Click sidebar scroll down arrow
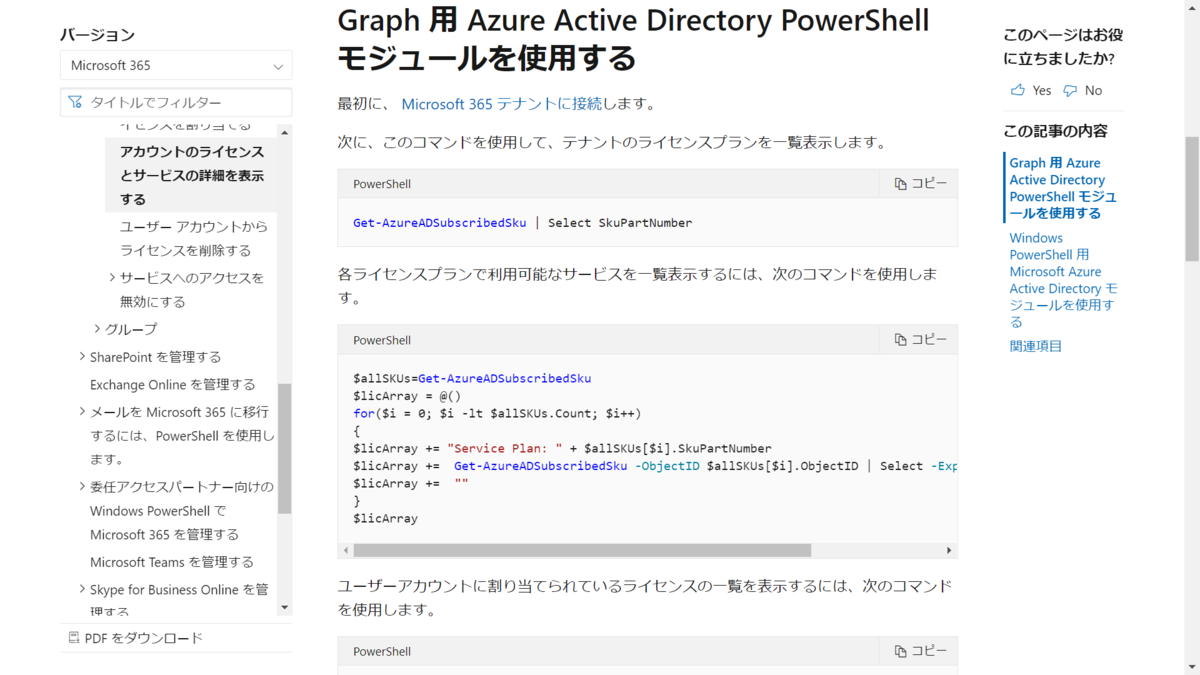The image size is (1200, 675). click(284, 607)
